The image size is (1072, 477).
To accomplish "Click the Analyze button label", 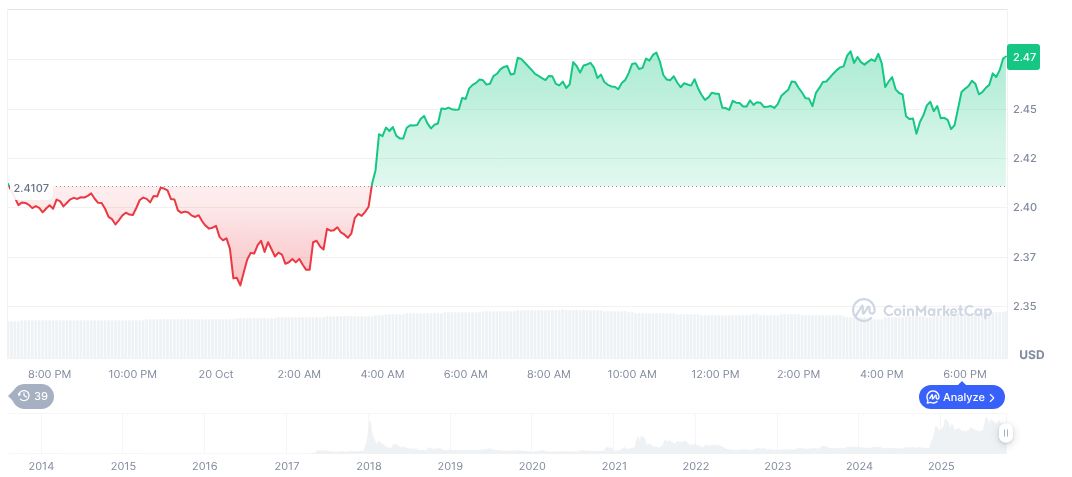I will [x=963, y=397].
